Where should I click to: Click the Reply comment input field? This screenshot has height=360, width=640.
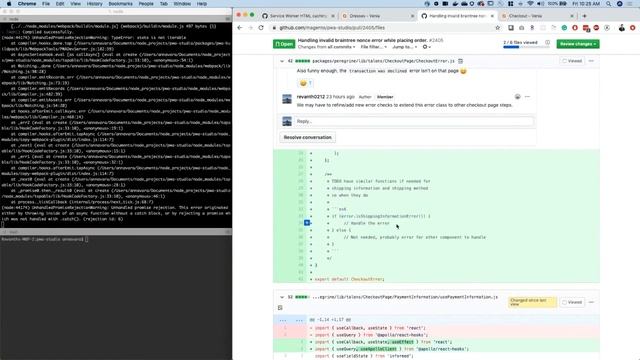tap(413, 121)
